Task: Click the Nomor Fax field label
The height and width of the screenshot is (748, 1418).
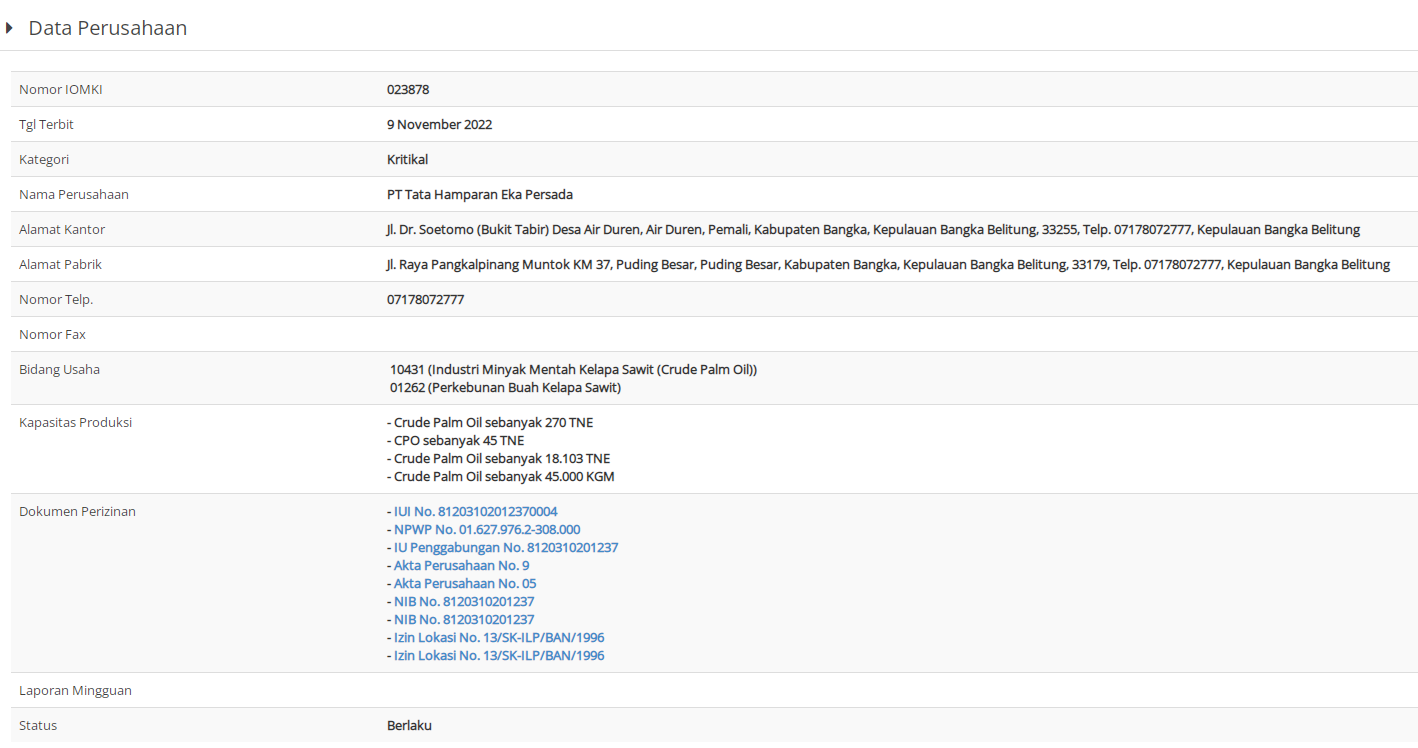Action: point(52,335)
